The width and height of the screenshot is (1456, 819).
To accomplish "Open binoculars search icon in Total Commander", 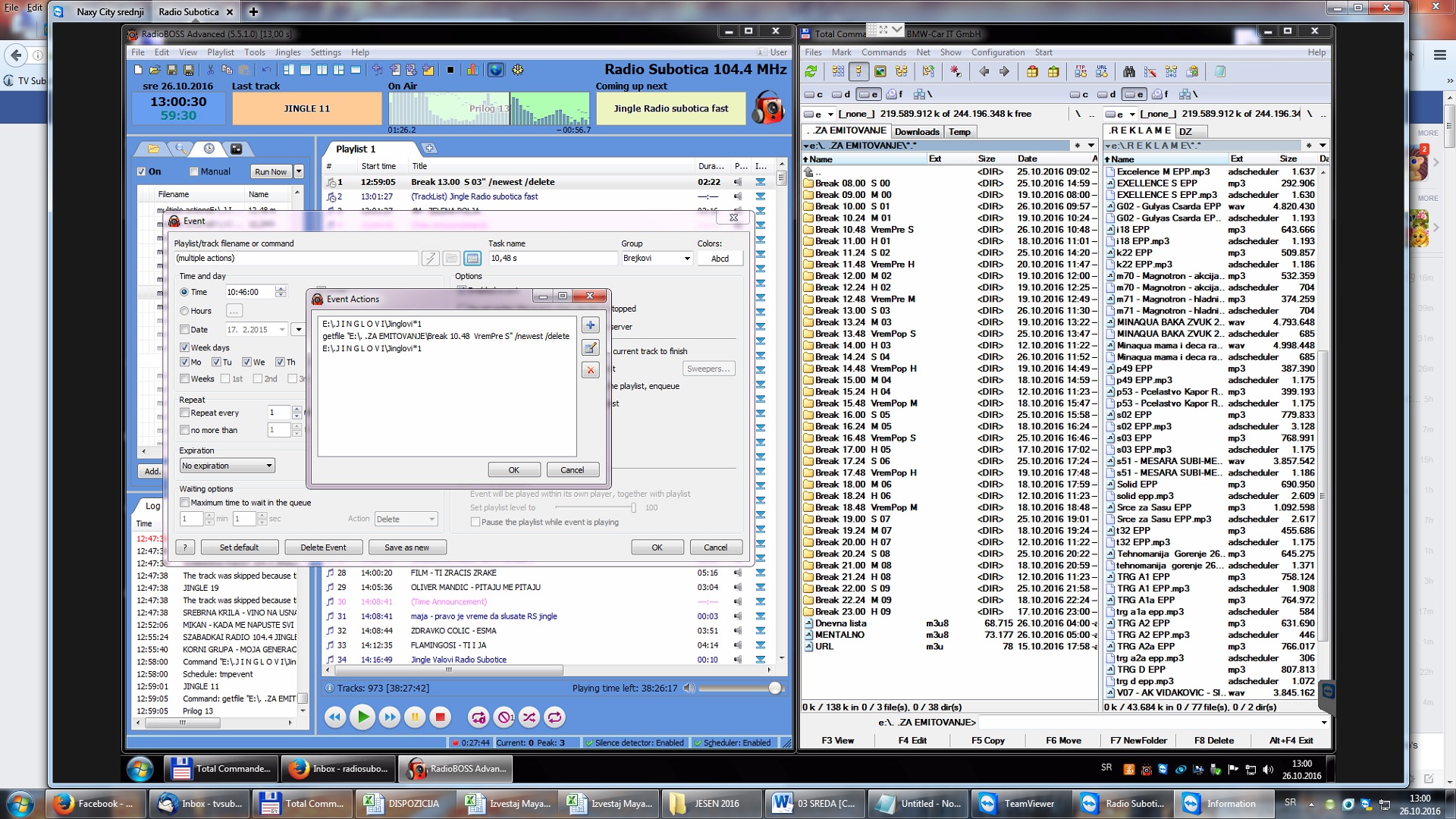I will 1129,71.
